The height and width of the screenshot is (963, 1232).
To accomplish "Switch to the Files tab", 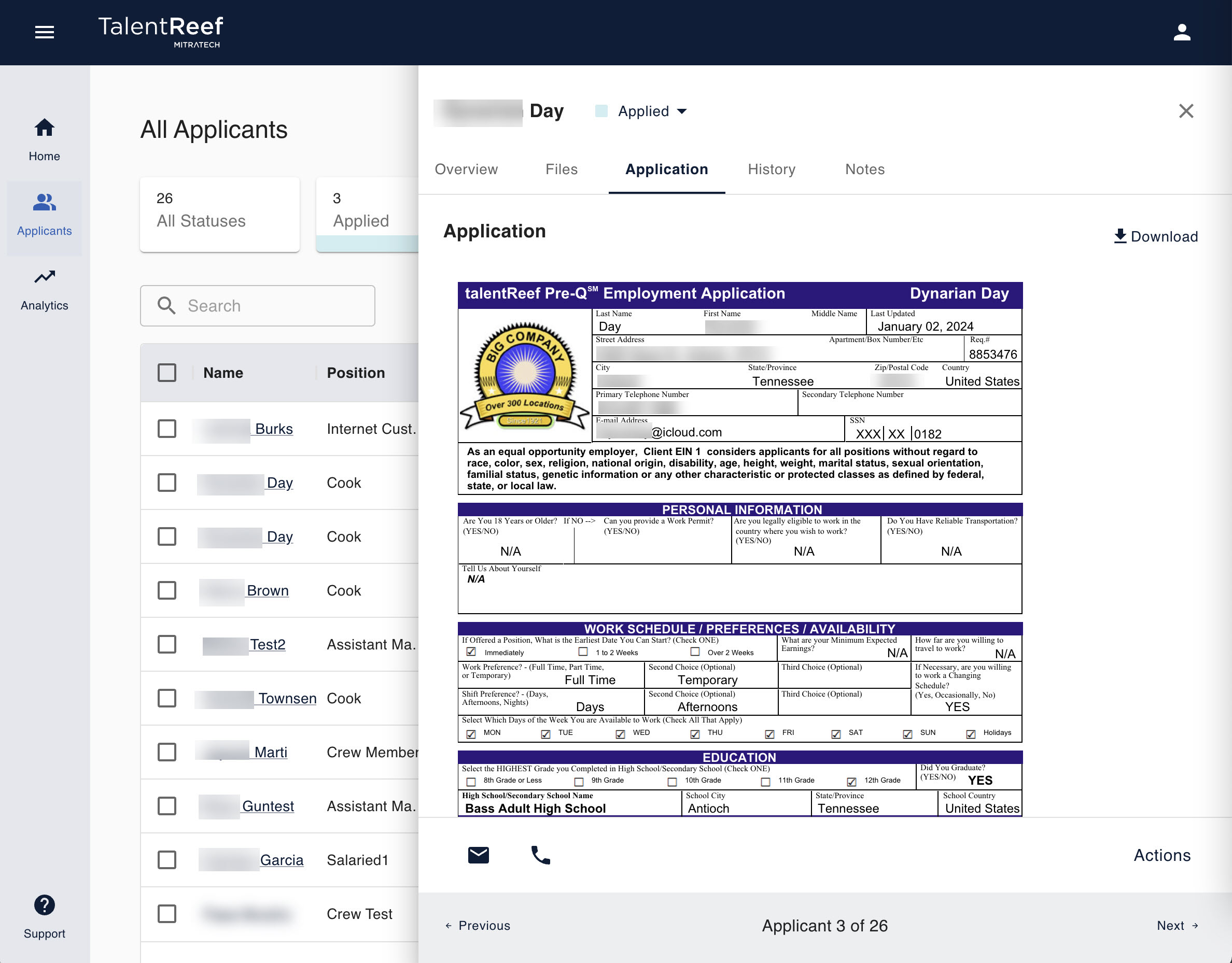I will (x=561, y=169).
